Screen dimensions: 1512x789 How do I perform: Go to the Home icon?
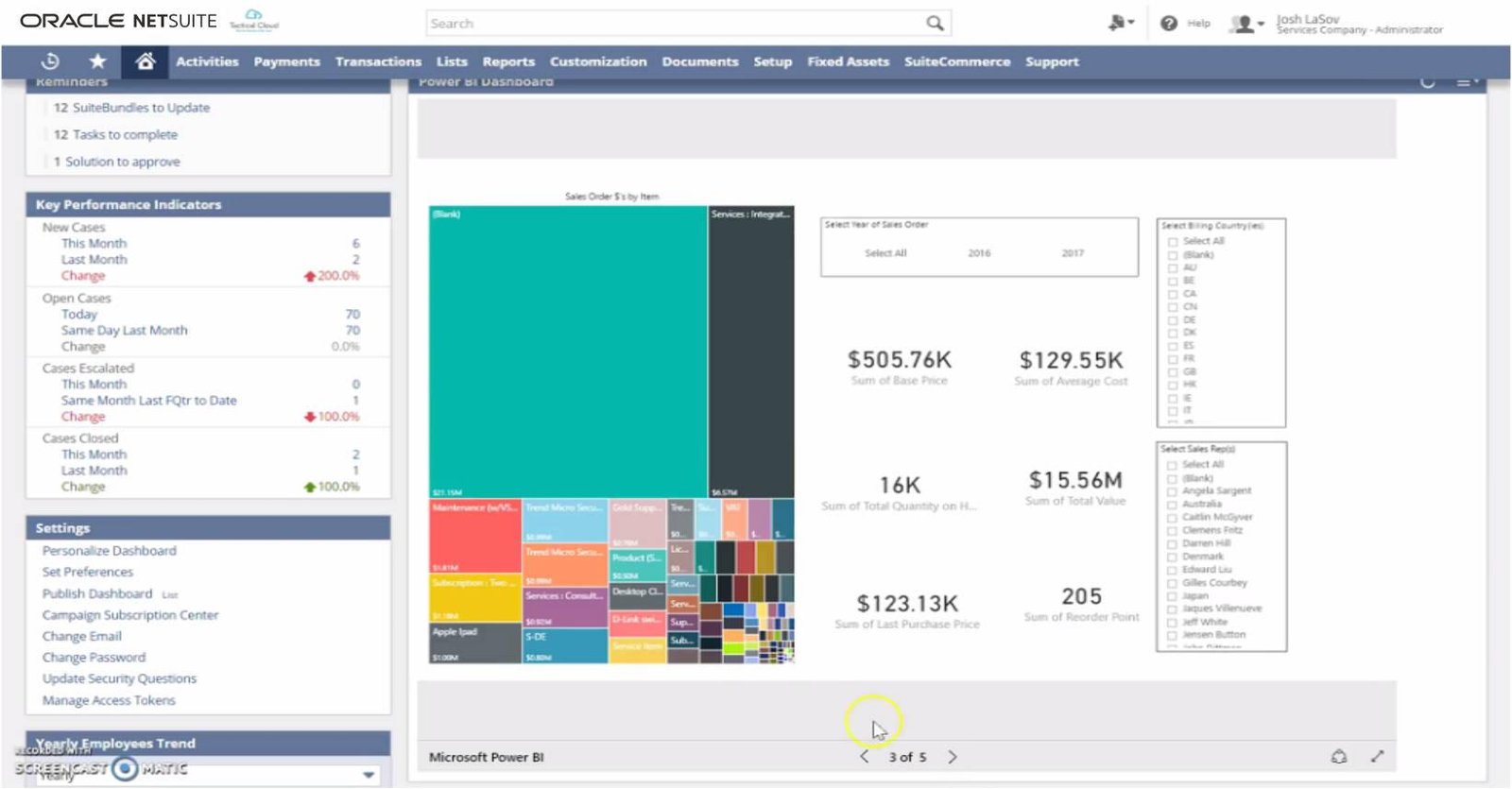click(x=145, y=61)
